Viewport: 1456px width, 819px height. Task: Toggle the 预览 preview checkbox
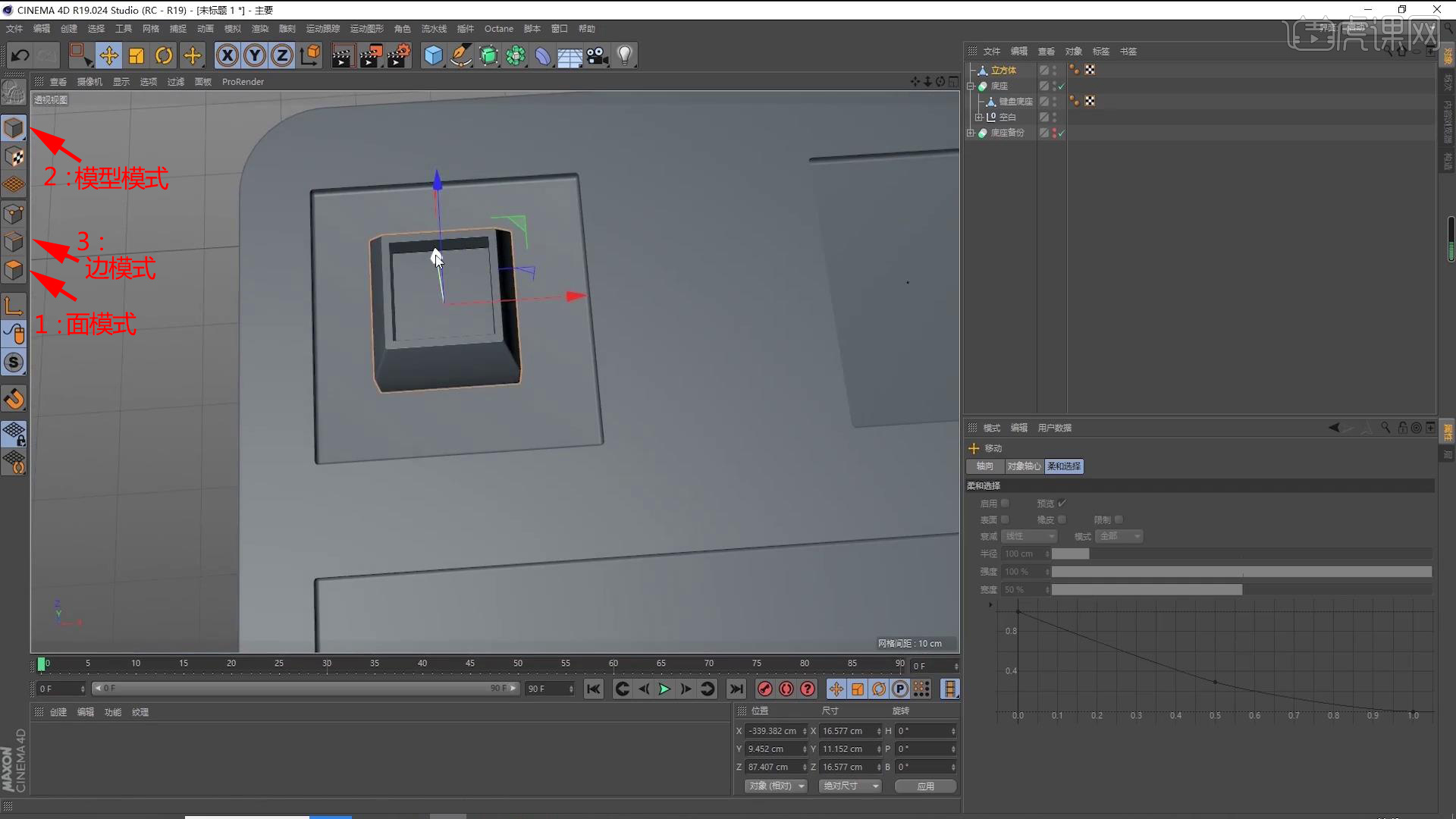[x=1062, y=504]
